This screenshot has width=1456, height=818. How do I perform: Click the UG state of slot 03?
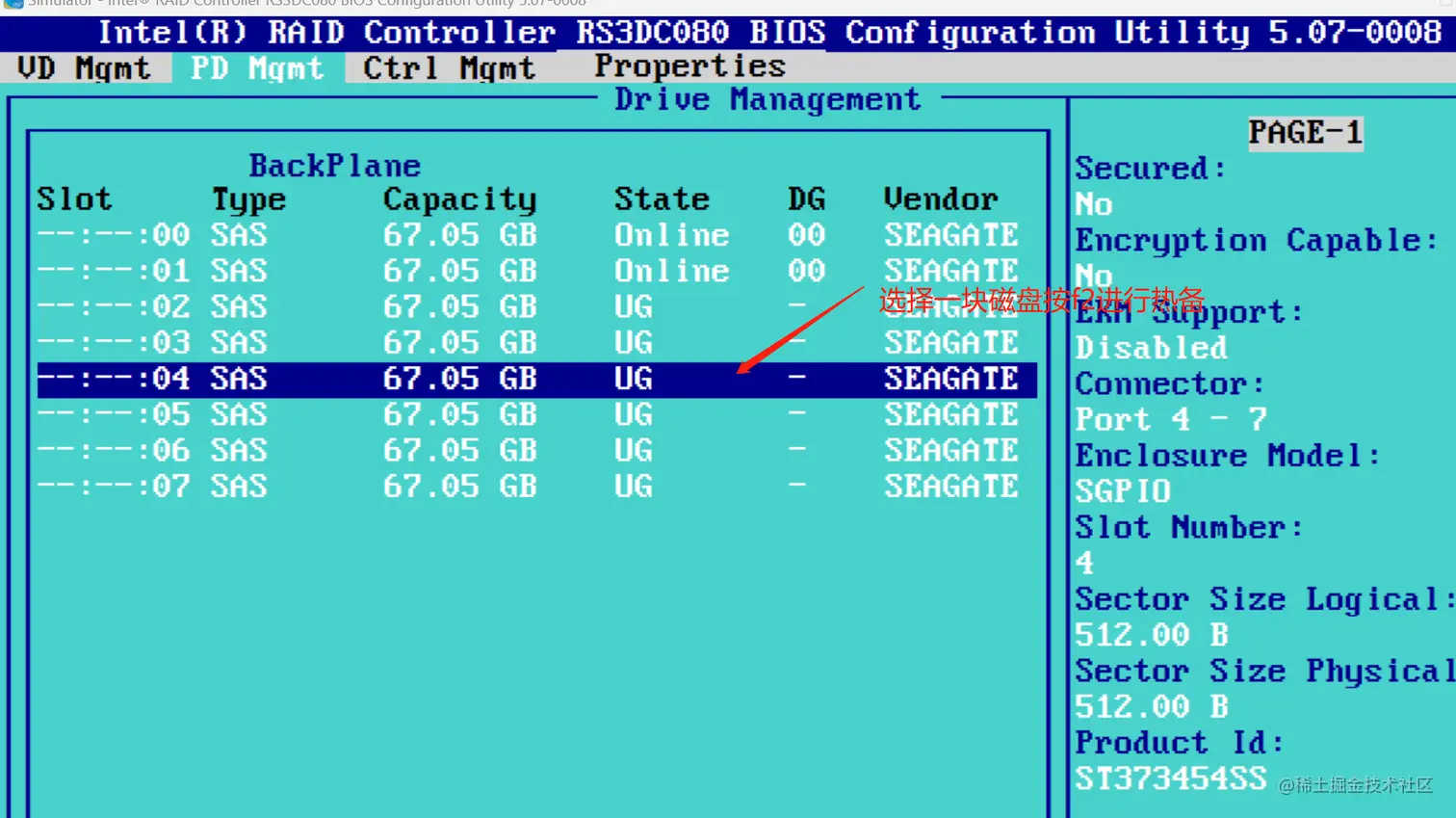(634, 343)
